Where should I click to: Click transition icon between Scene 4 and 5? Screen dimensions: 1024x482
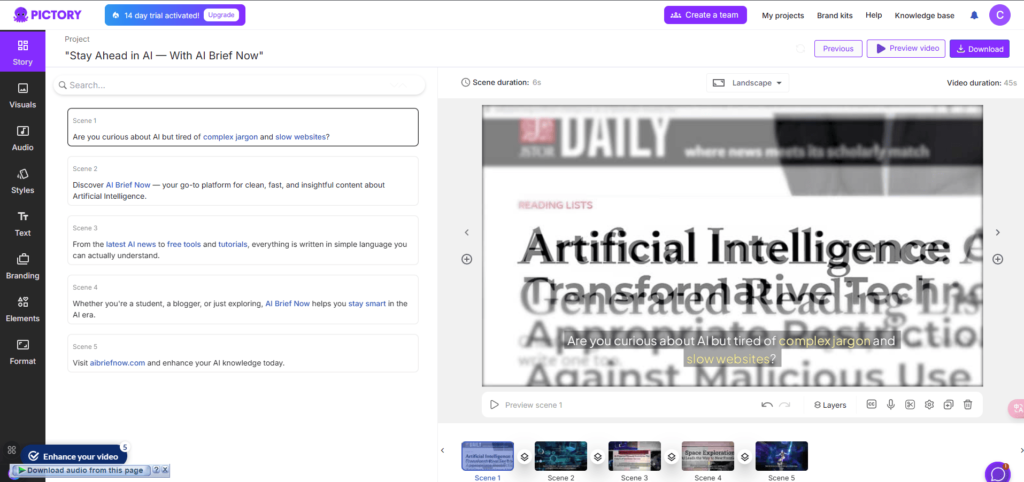[x=744, y=457]
